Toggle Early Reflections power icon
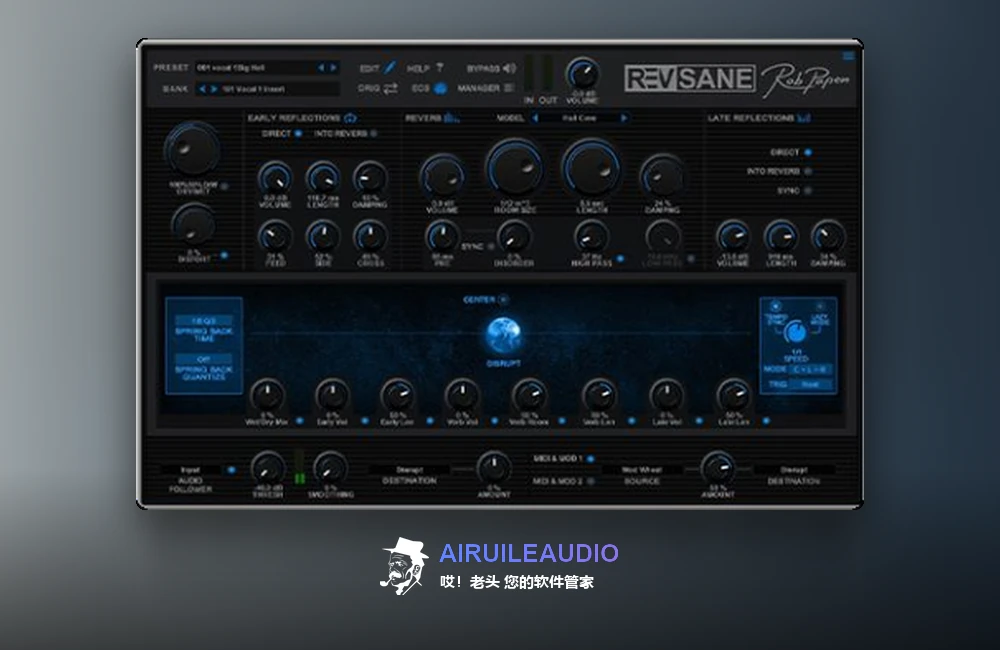 pyautogui.click(x=350, y=118)
